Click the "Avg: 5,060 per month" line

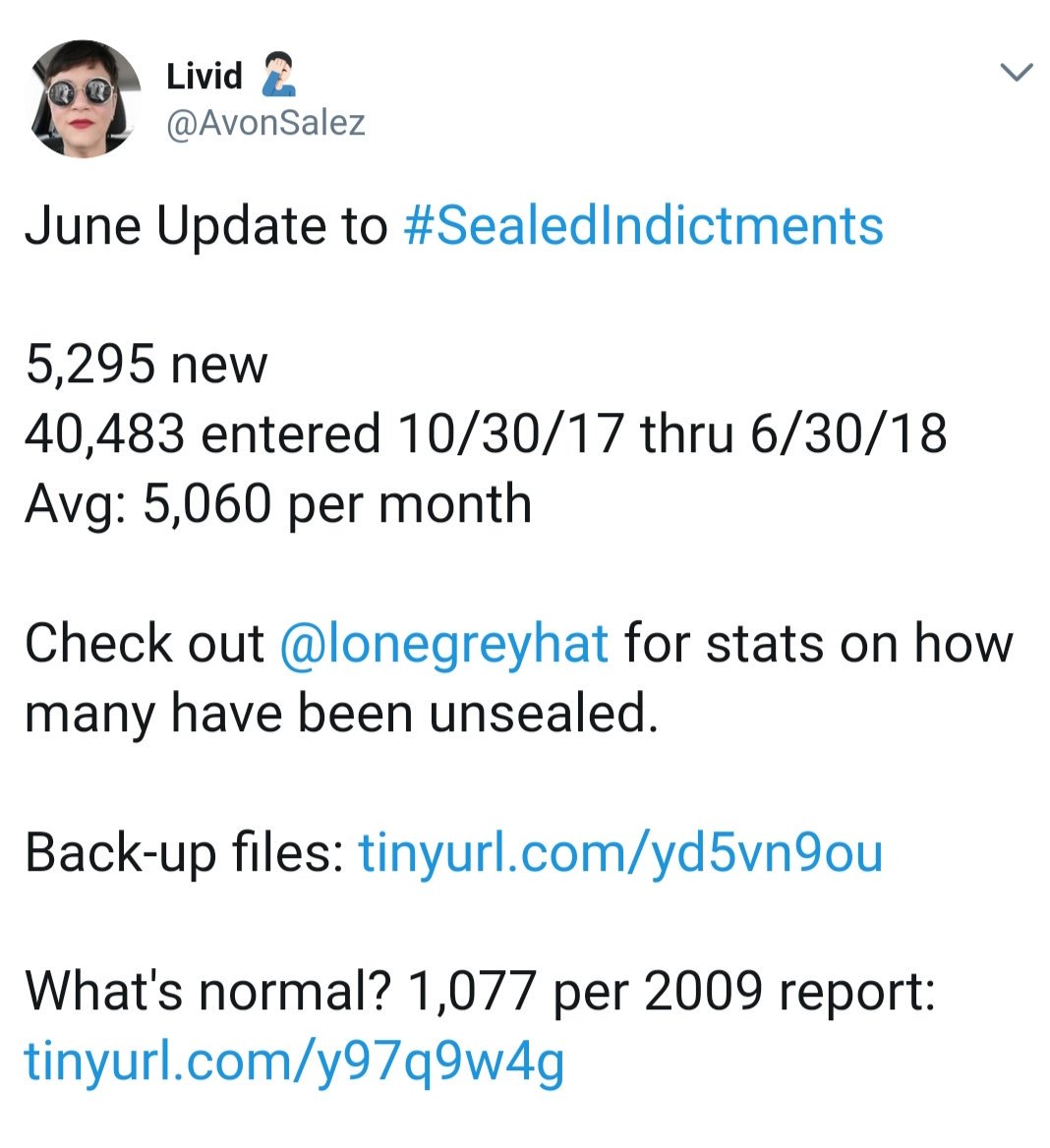coord(277,504)
